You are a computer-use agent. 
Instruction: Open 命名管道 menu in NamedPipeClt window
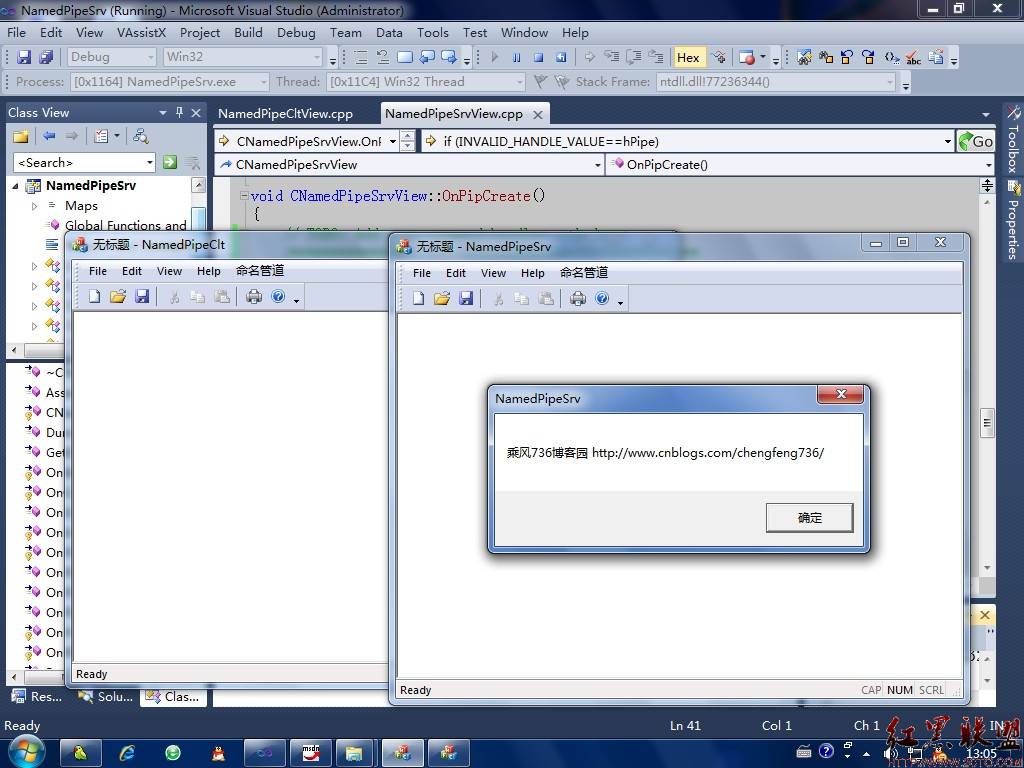click(260, 270)
